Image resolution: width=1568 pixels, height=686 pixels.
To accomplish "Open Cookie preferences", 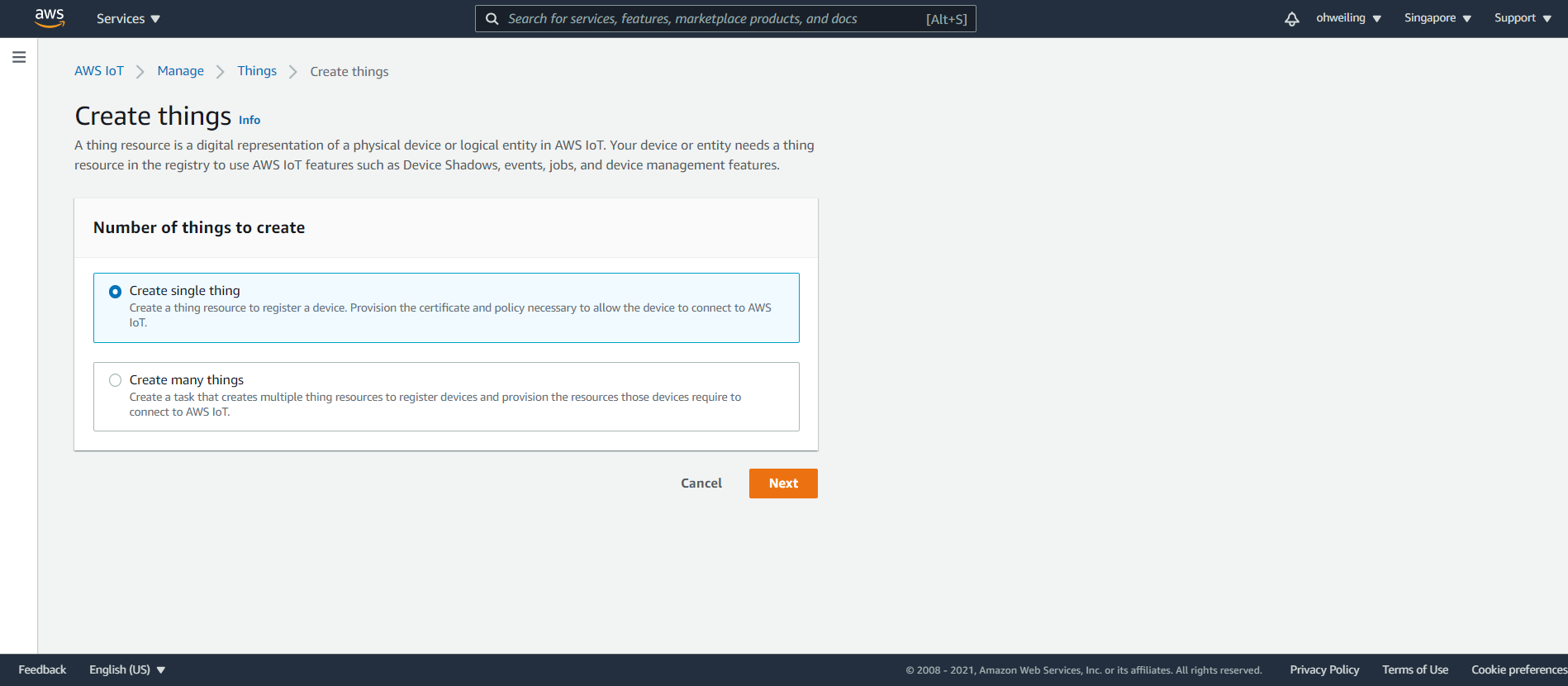I will pos(1519,669).
